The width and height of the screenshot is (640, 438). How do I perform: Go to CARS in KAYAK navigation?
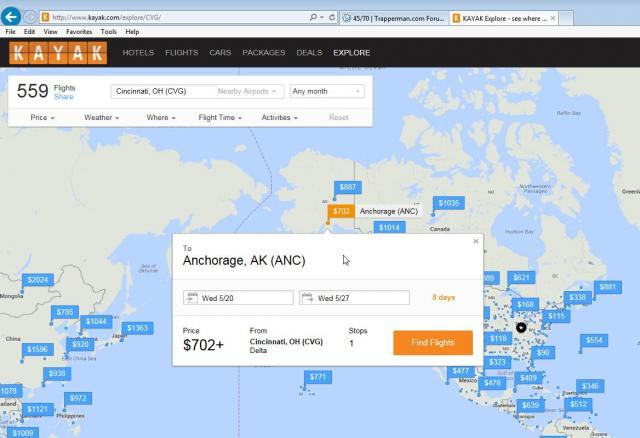(x=220, y=53)
